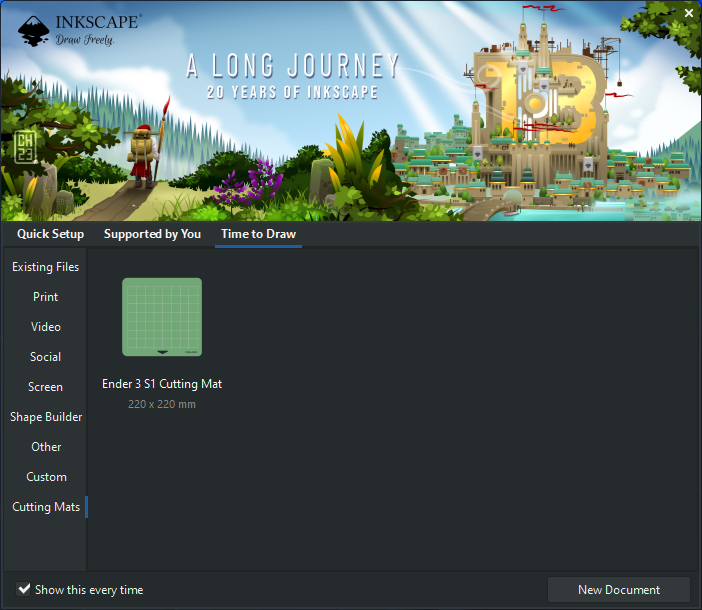Image resolution: width=702 pixels, height=610 pixels.
Task: Select the Social templates category
Action: tap(45, 357)
